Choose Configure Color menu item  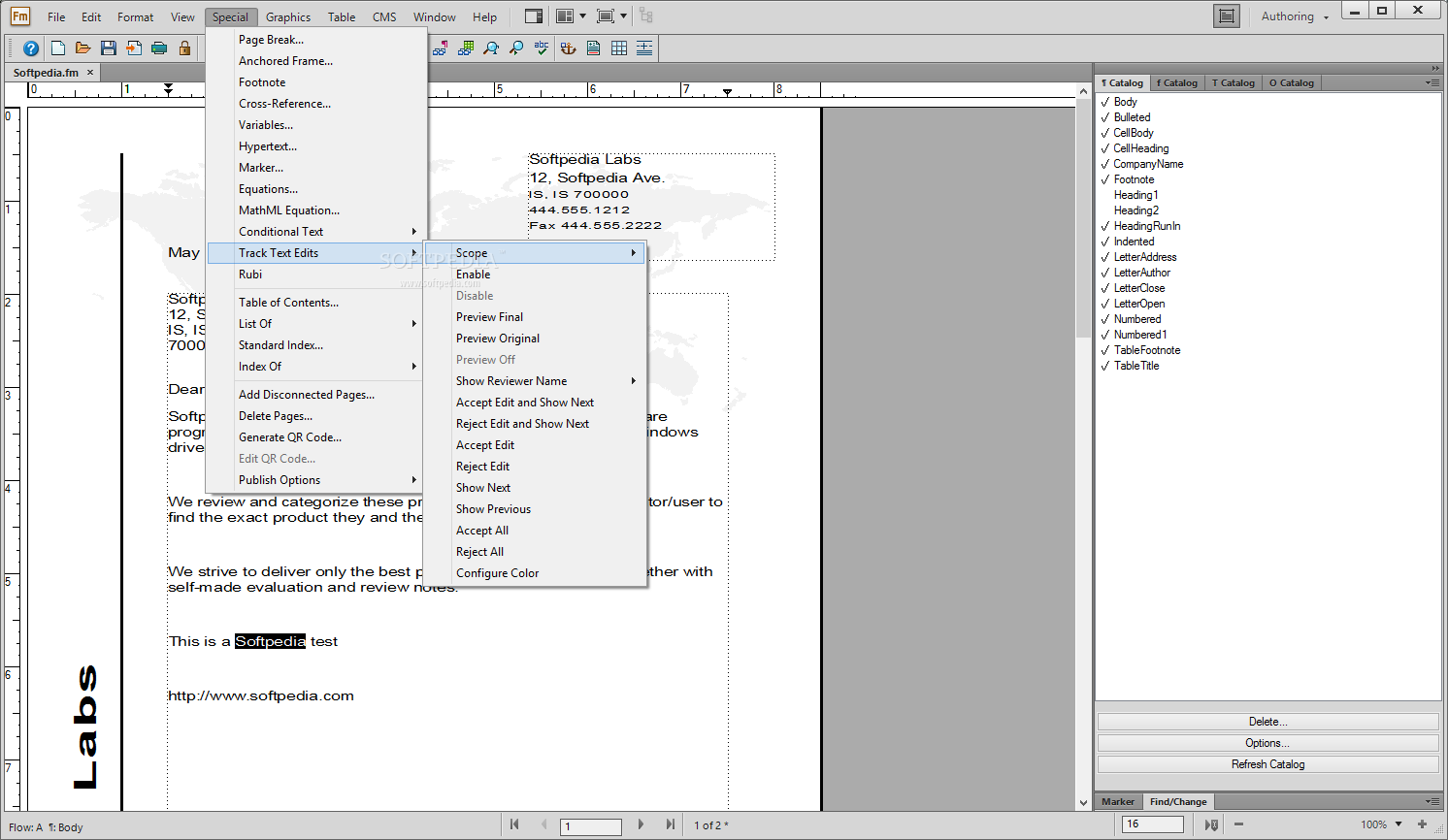coord(536,573)
